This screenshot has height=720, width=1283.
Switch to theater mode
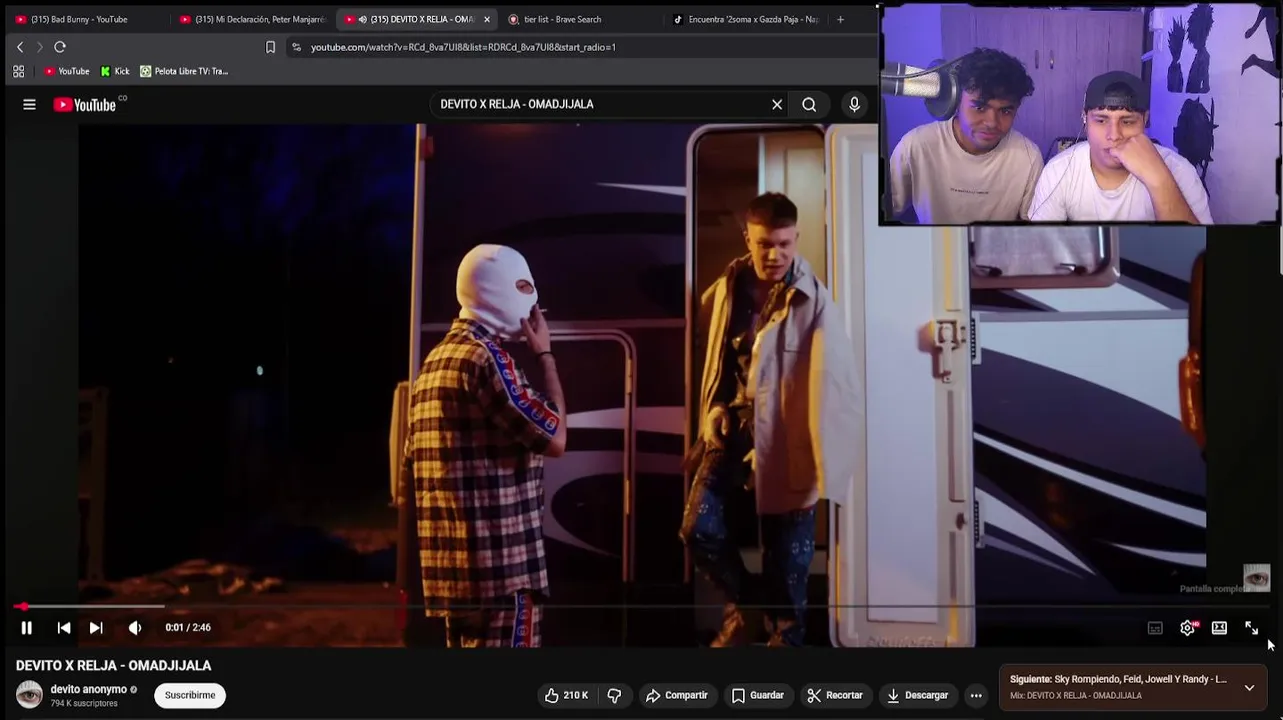point(1219,628)
